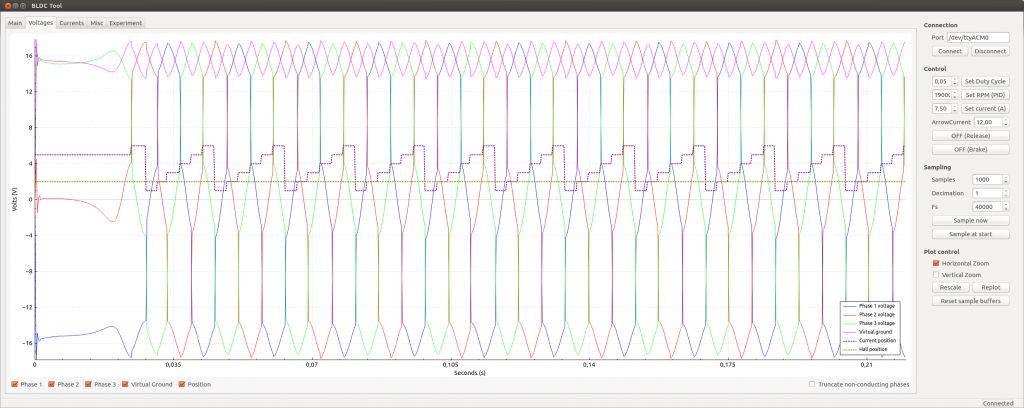The height and width of the screenshot is (408, 1024).
Task: Click the Decimation spinner arrows
Action: coord(1006,193)
